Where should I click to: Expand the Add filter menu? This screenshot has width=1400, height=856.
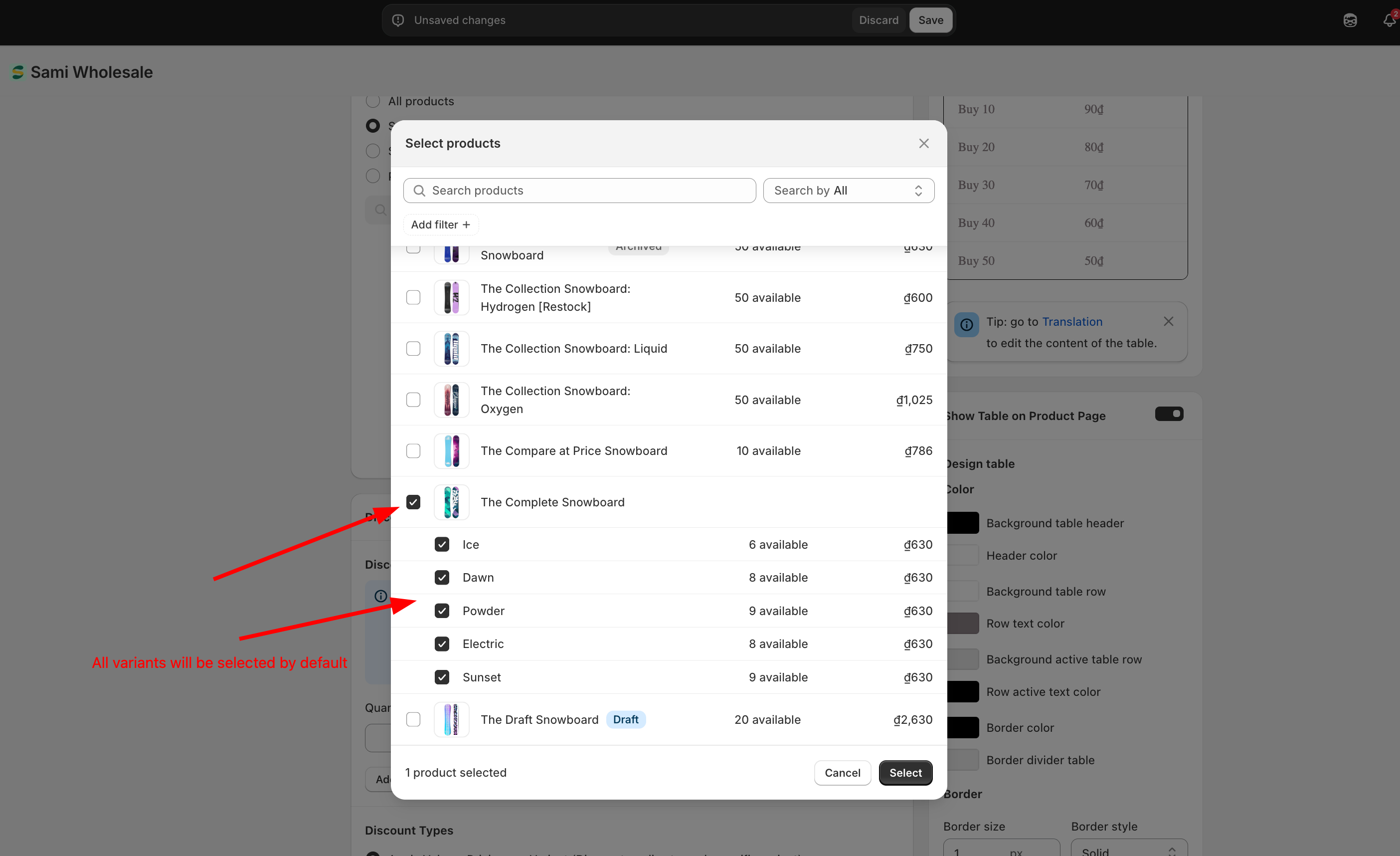click(x=440, y=224)
